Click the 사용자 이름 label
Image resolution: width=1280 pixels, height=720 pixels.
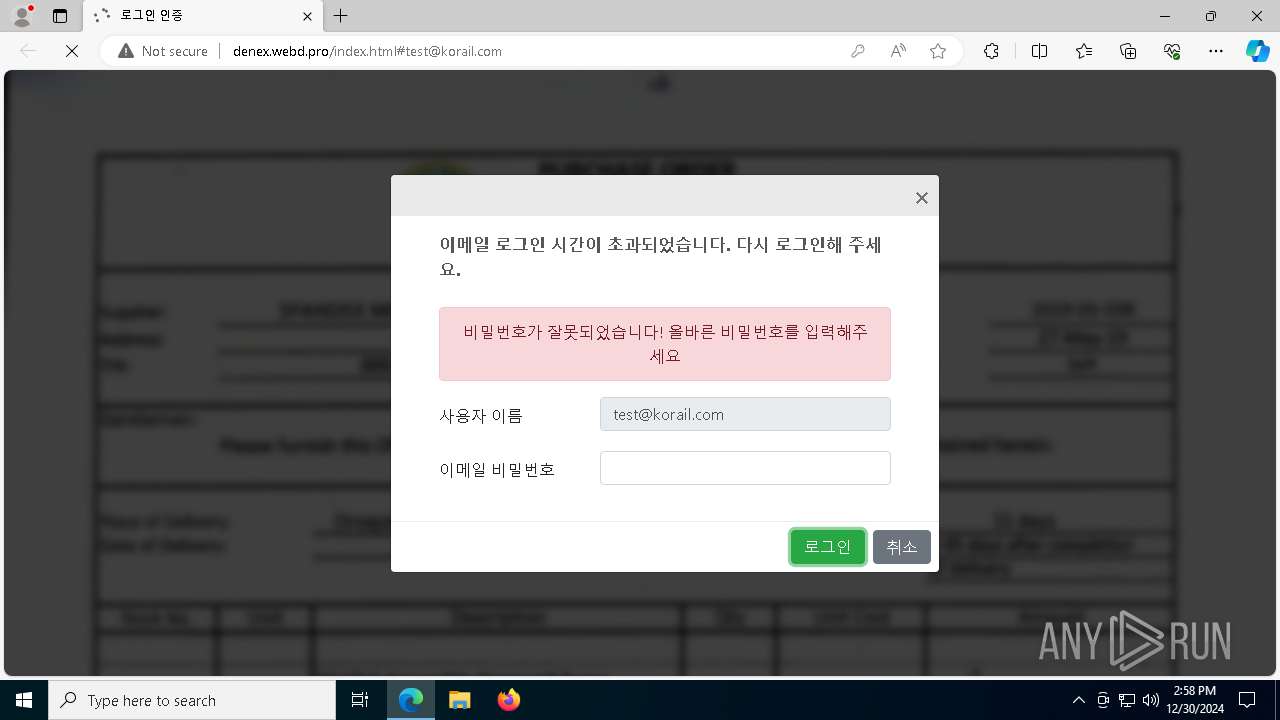pyautogui.click(x=481, y=415)
